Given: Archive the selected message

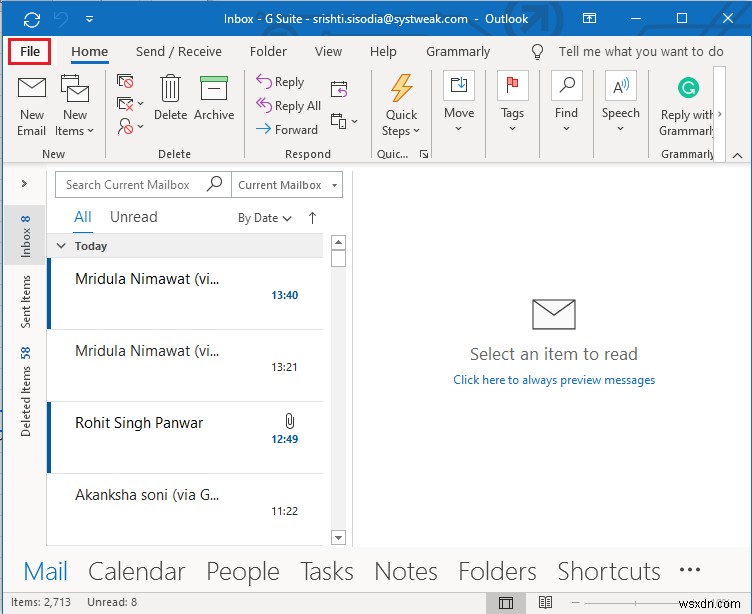Looking at the screenshot, I should (x=214, y=97).
